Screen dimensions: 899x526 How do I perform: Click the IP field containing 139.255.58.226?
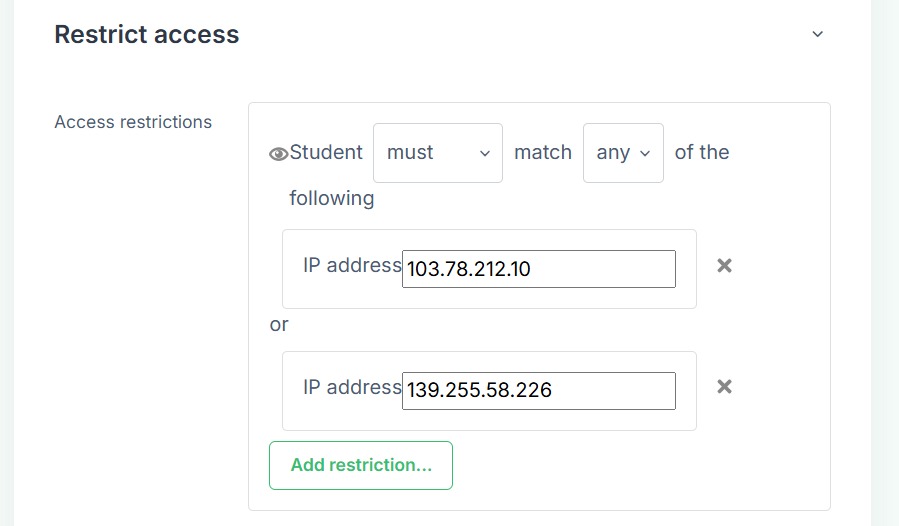(539, 391)
